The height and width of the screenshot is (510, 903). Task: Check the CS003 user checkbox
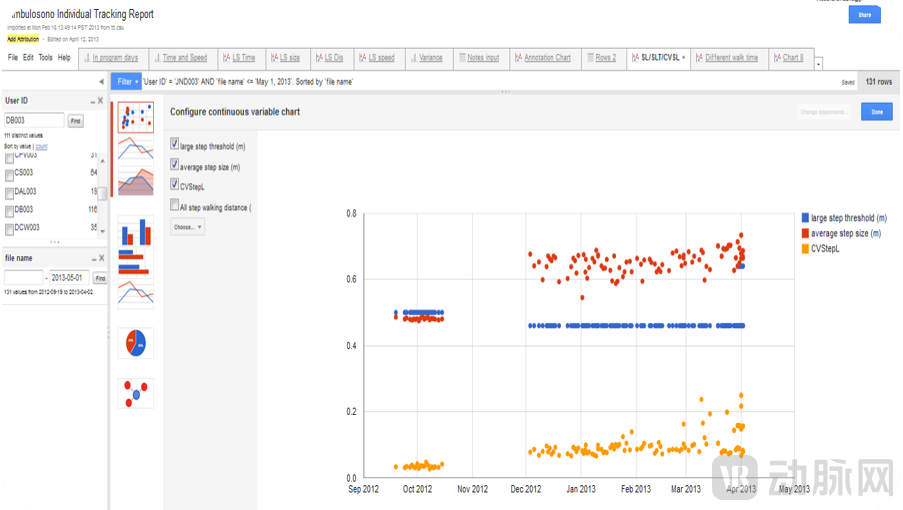(x=9, y=174)
